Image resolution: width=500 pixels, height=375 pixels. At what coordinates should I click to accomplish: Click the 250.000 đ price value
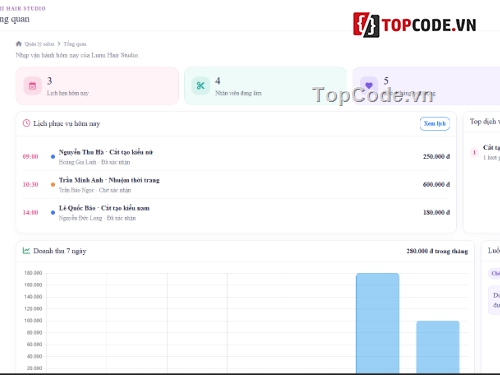tap(436, 156)
